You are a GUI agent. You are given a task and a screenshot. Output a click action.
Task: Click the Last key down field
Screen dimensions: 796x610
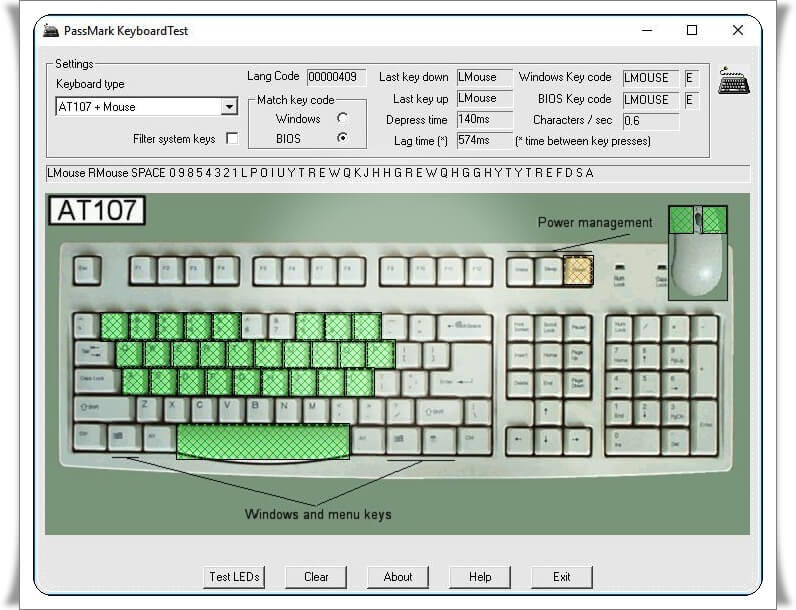[484, 77]
